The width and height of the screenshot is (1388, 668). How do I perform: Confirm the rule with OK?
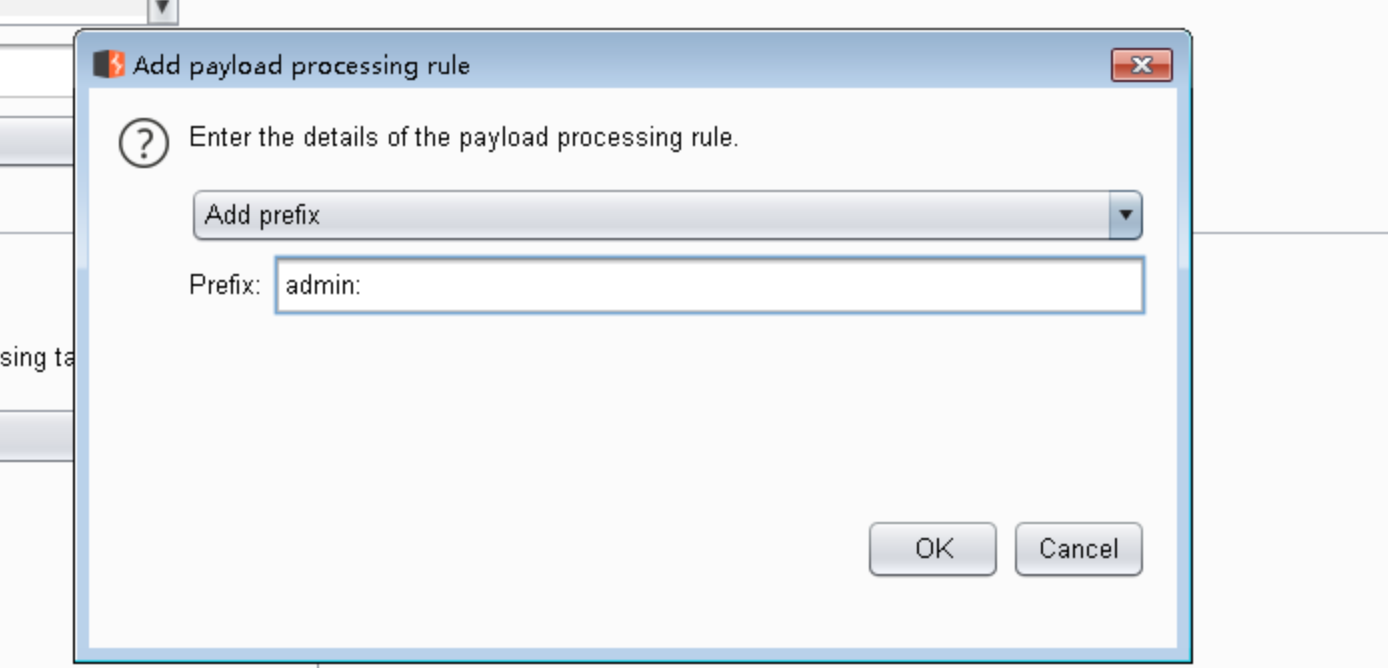(932, 549)
